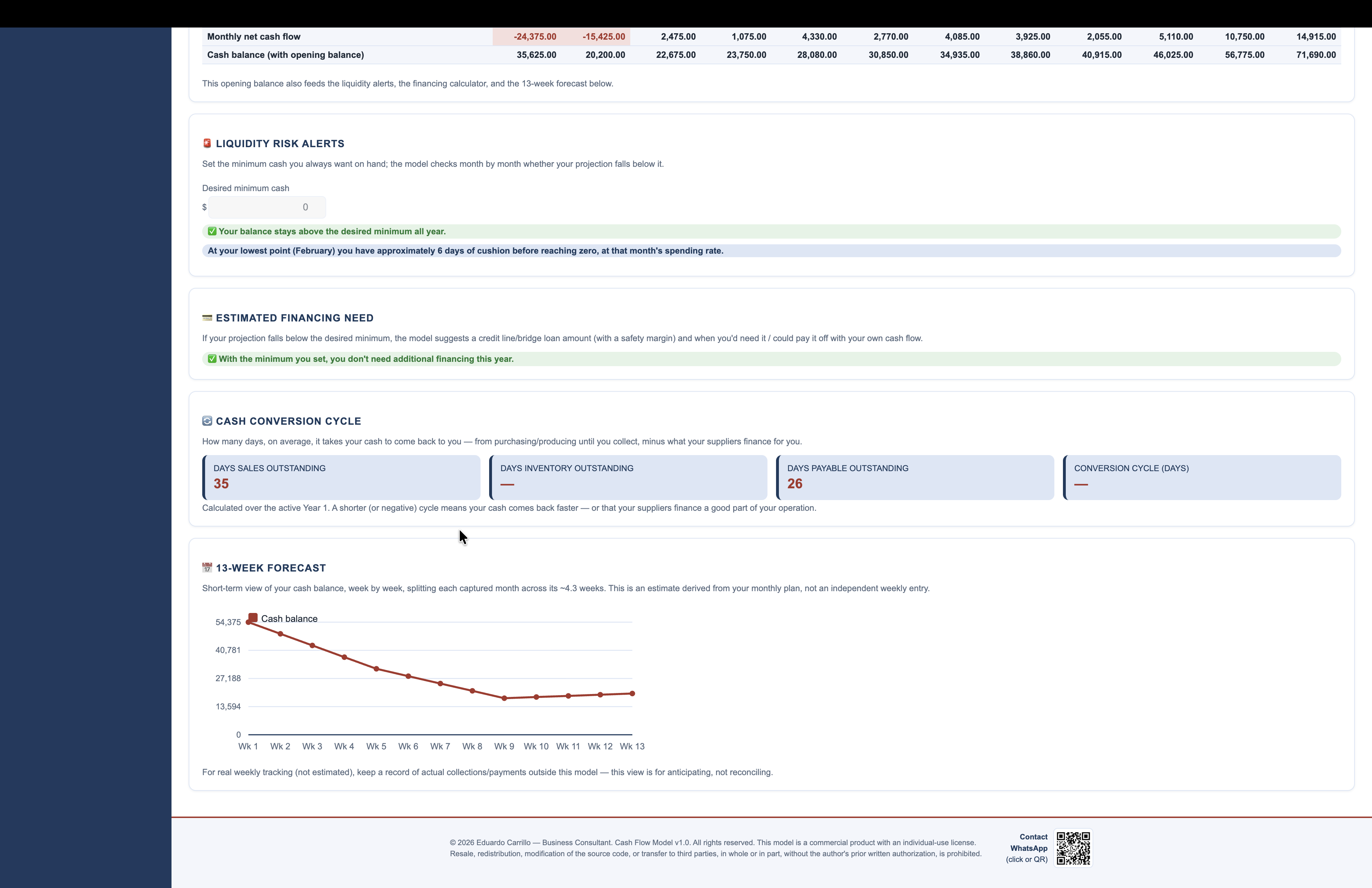Click the 54,375 y-axis label
Image resolution: width=1372 pixels, height=888 pixels.
(x=228, y=622)
